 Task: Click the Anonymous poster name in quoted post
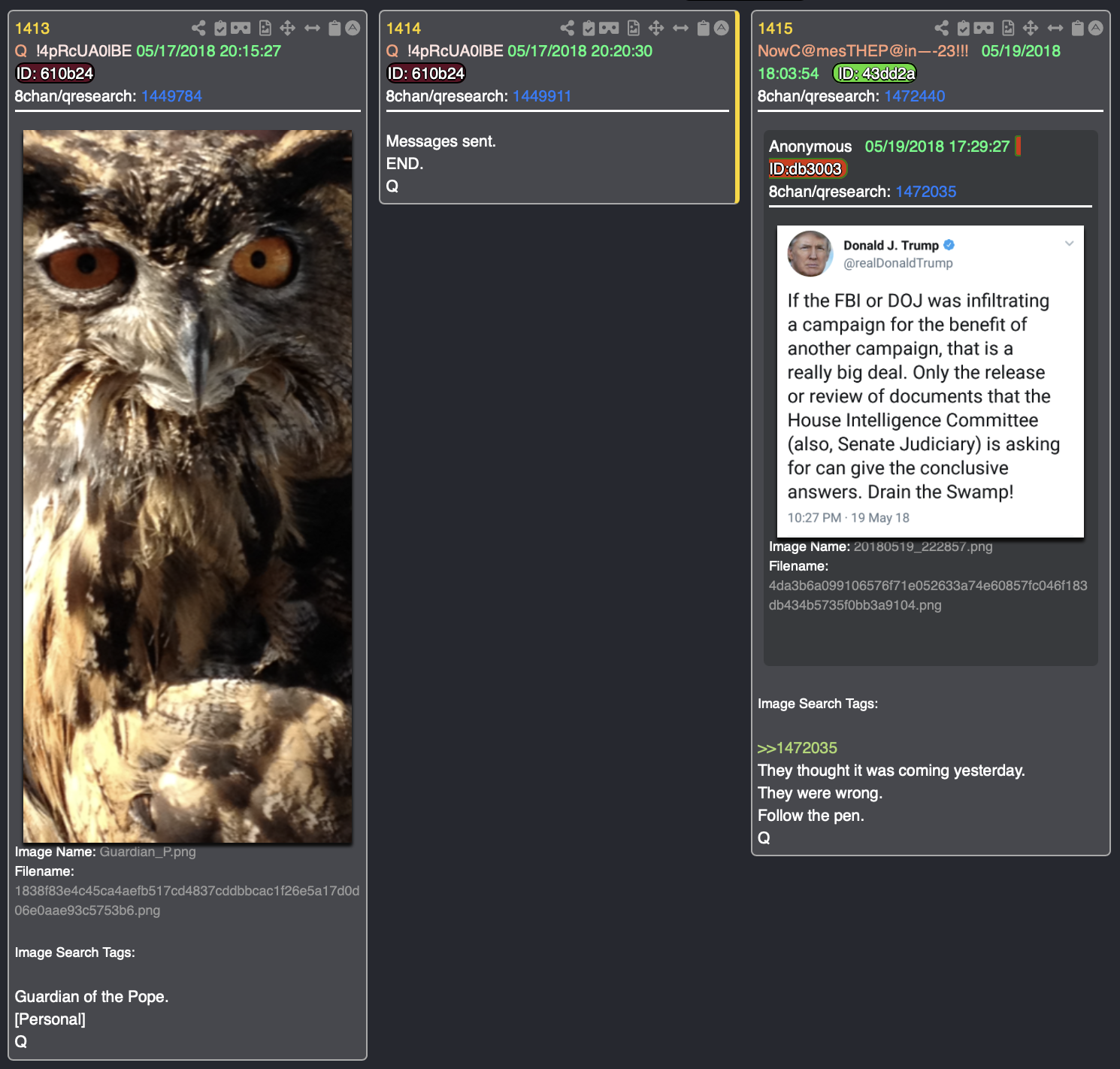pos(810,147)
